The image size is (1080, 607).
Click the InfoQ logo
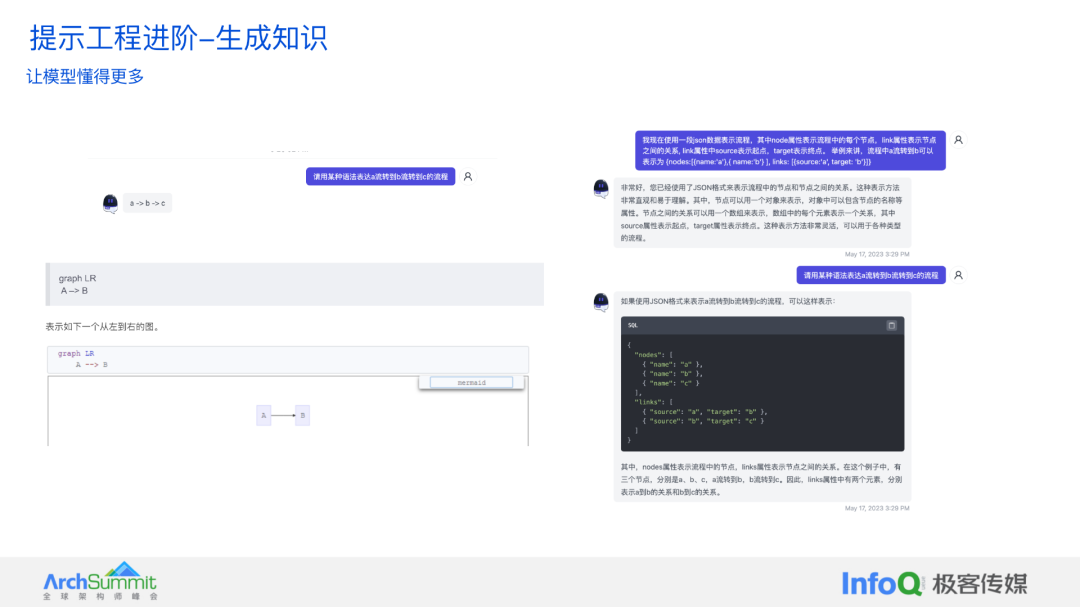(882, 583)
